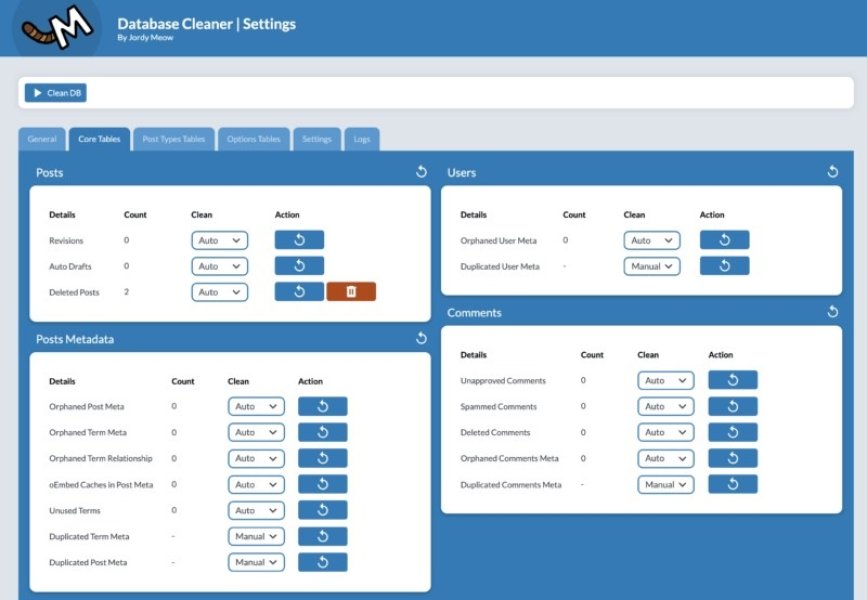Refresh the Posts Metadata panel
The width and height of the screenshot is (867, 600).
420,338
